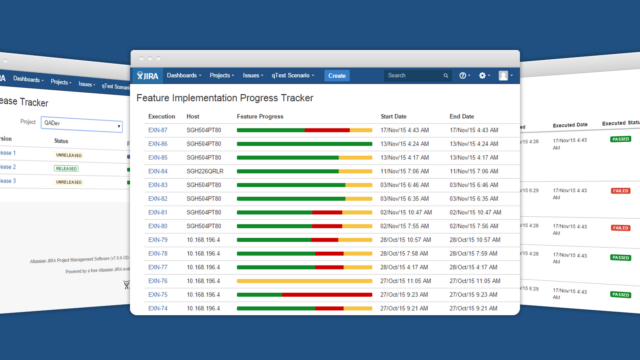Click the Executed Date header in right window

[x=570, y=125]
